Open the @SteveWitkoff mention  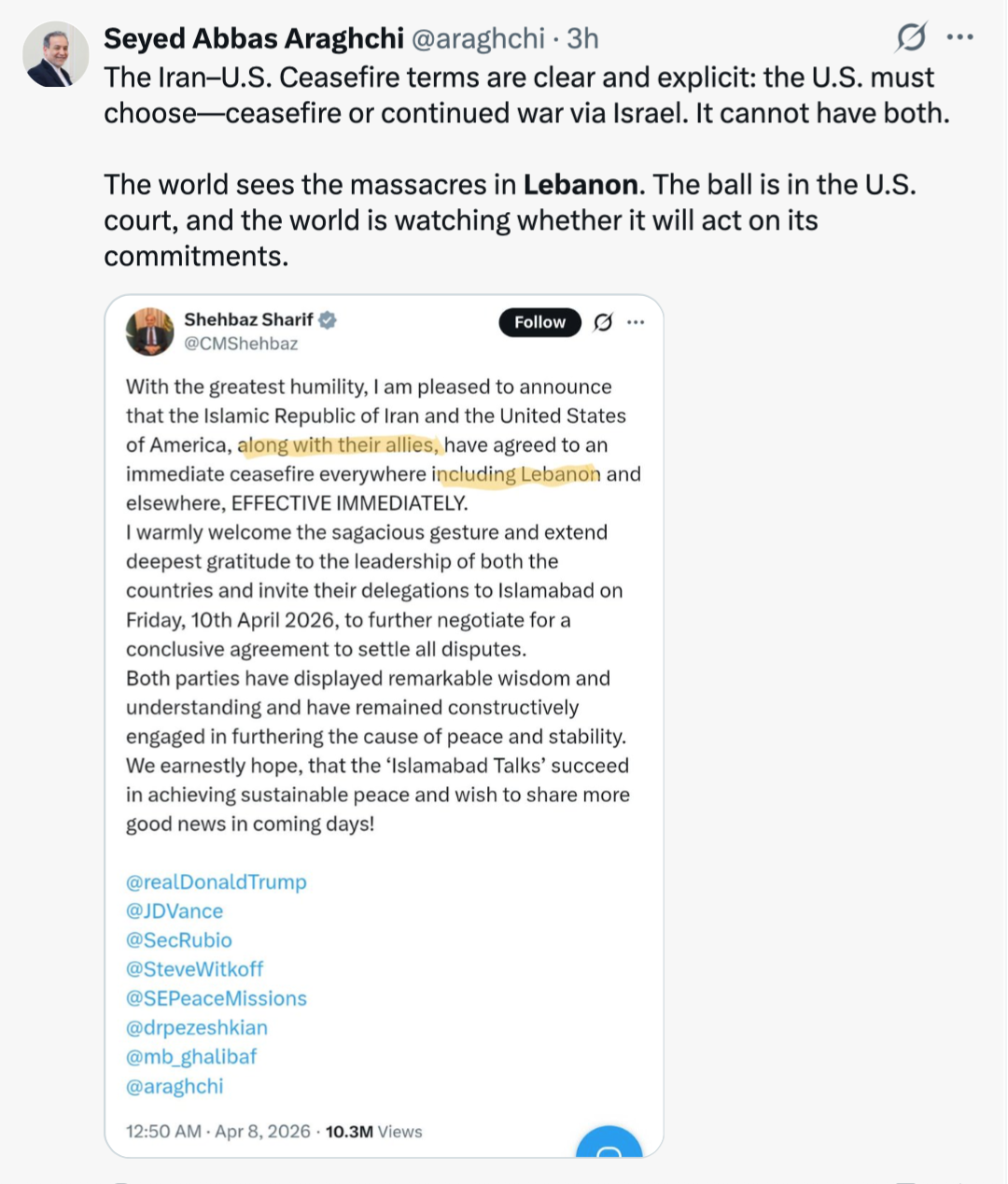pyautogui.click(x=194, y=969)
